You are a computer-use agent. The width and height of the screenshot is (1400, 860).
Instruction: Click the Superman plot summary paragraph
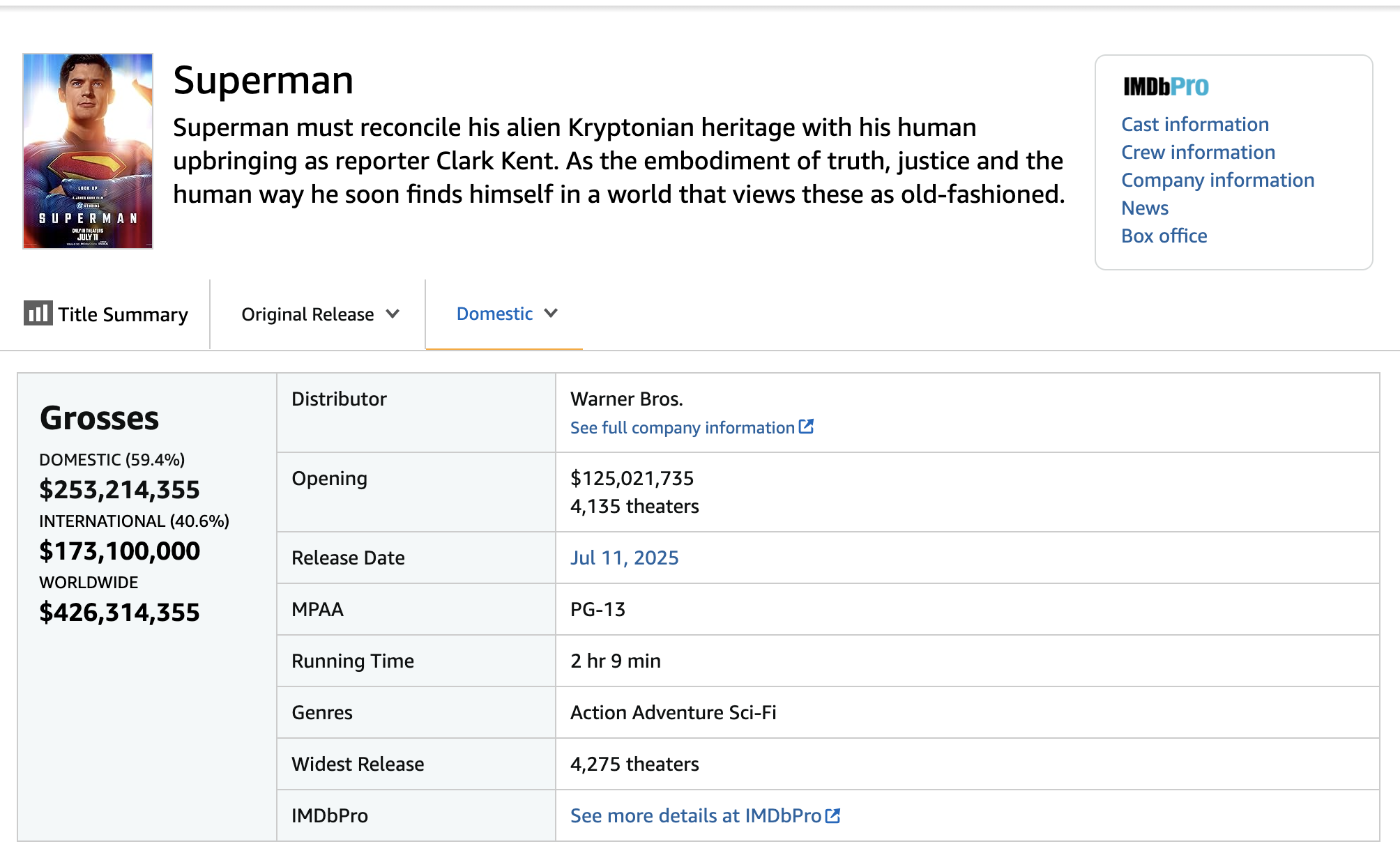point(619,161)
